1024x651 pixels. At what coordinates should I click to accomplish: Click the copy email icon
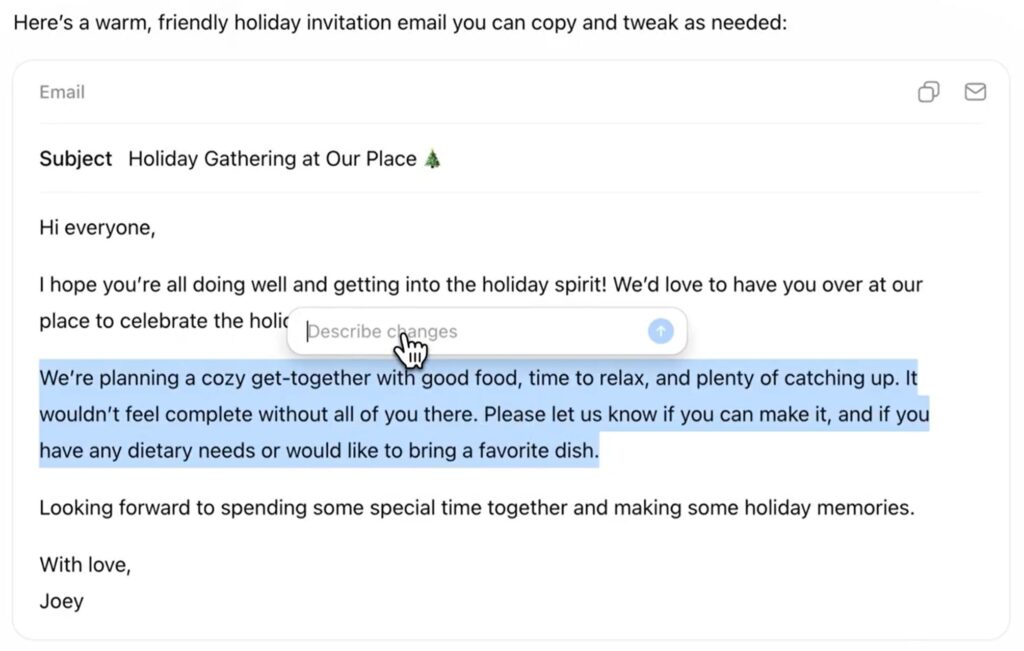click(x=928, y=92)
